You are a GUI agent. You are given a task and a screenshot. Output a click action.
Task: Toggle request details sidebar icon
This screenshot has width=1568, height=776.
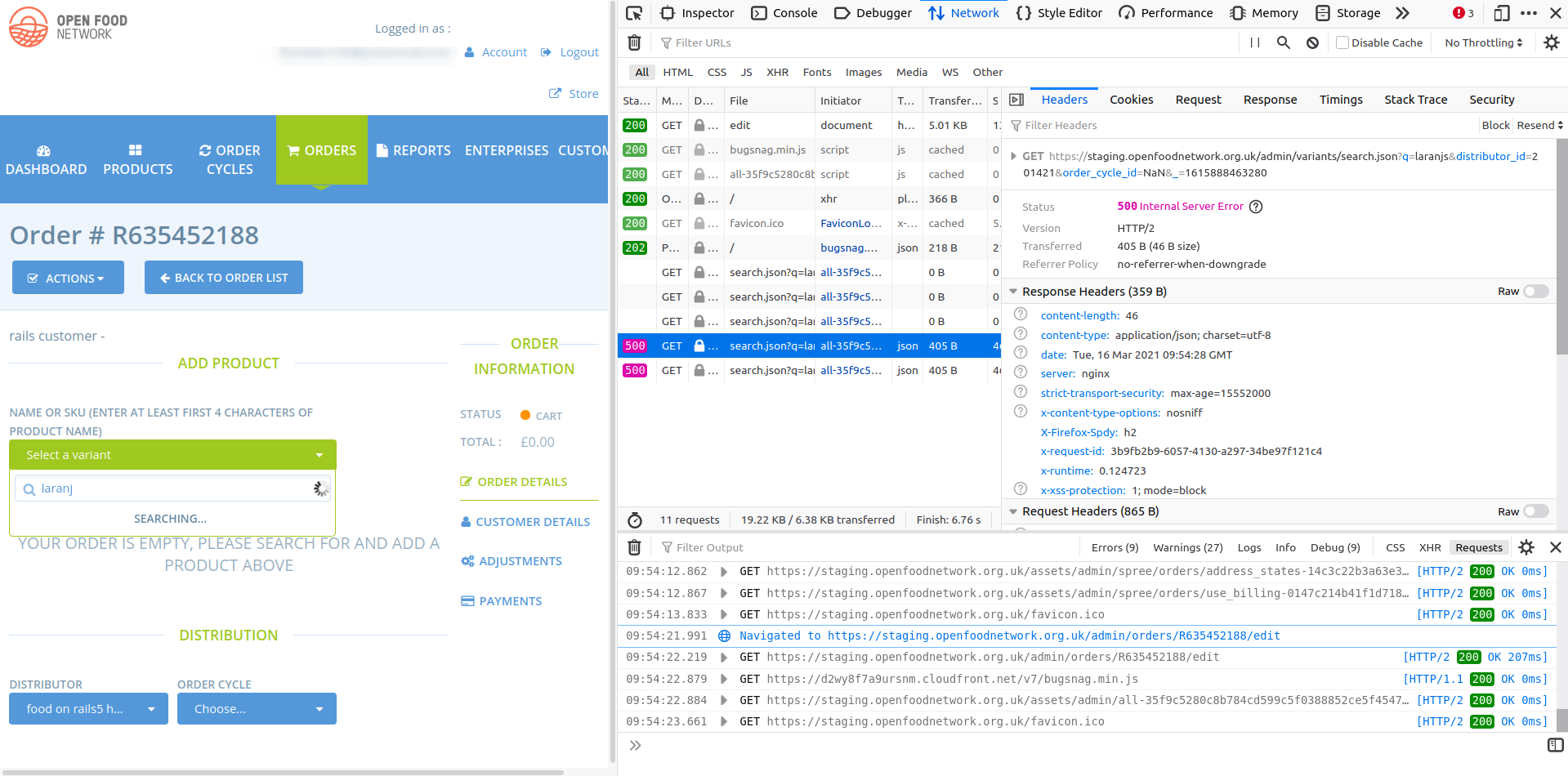click(1016, 100)
